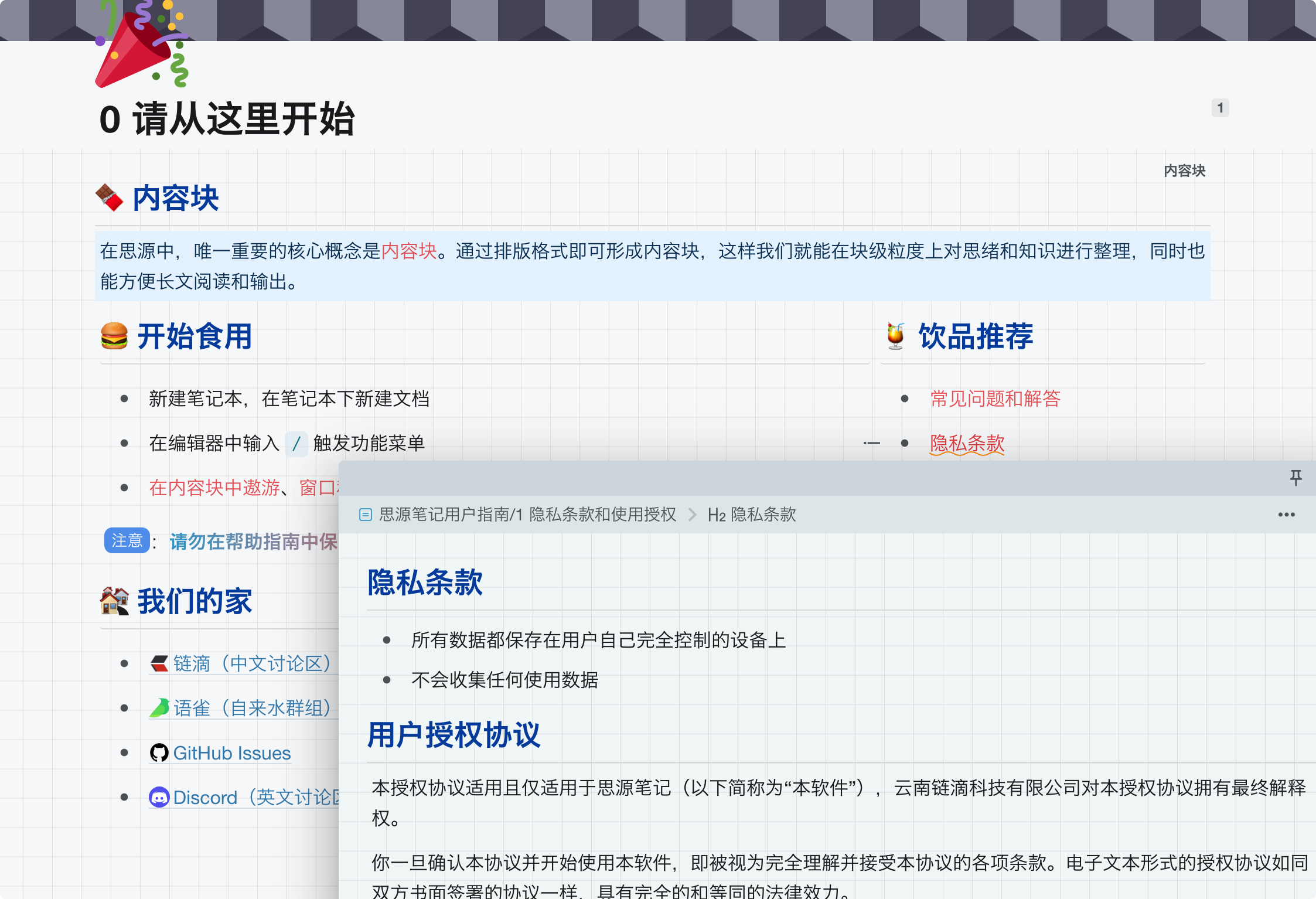Viewport: 1316px width, 899px height.
Task: Jump to 内容块 in outline label
Action: tap(1184, 171)
